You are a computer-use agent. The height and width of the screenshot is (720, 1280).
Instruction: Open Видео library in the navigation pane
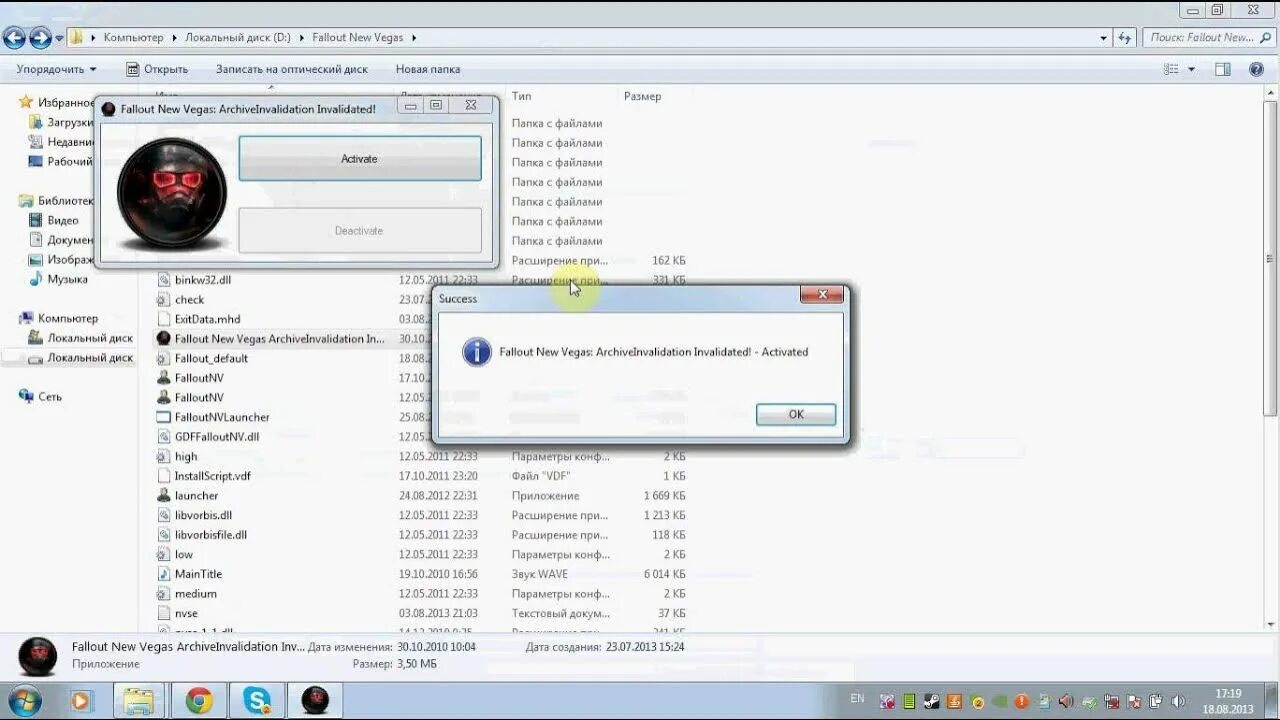tap(62, 220)
